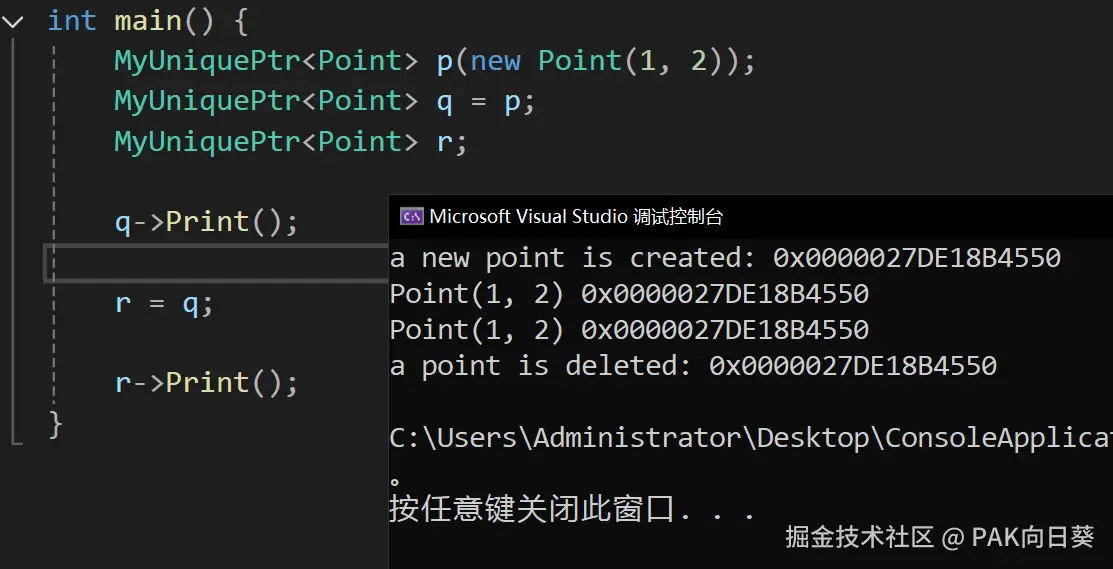This screenshot has width=1113, height=569.
Task: Click 'Print' in q->Print() call
Action: (x=207, y=222)
